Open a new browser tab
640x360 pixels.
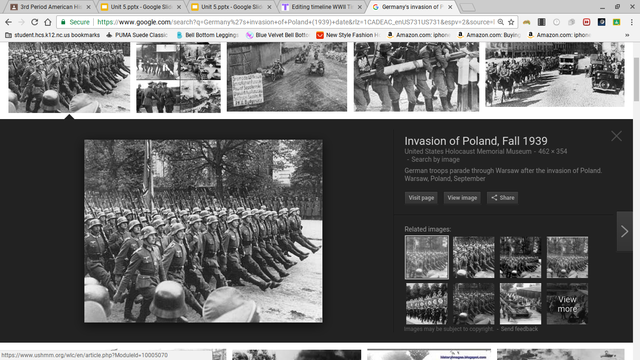point(468,7)
